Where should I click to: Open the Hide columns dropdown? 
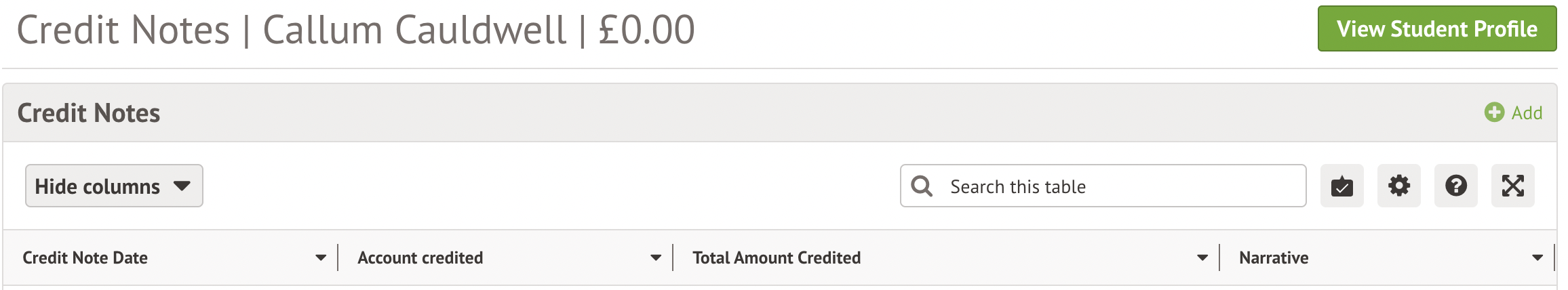pyautogui.click(x=114, y=186)
